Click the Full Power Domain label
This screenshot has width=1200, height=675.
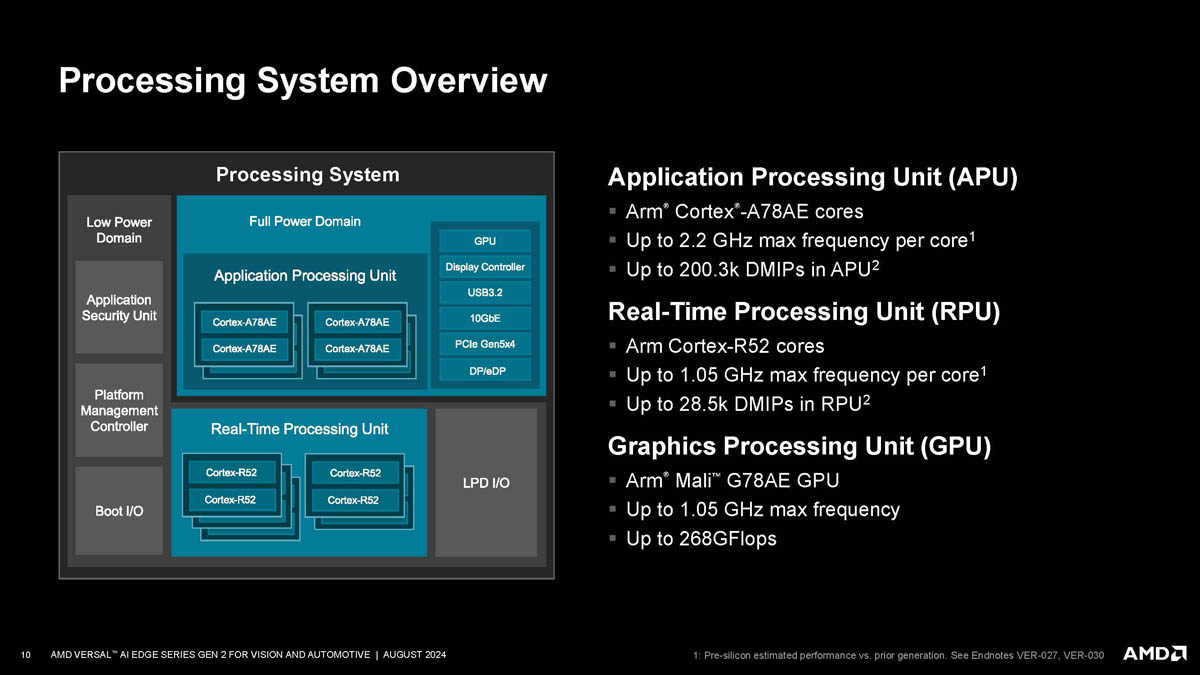[305, 221]
